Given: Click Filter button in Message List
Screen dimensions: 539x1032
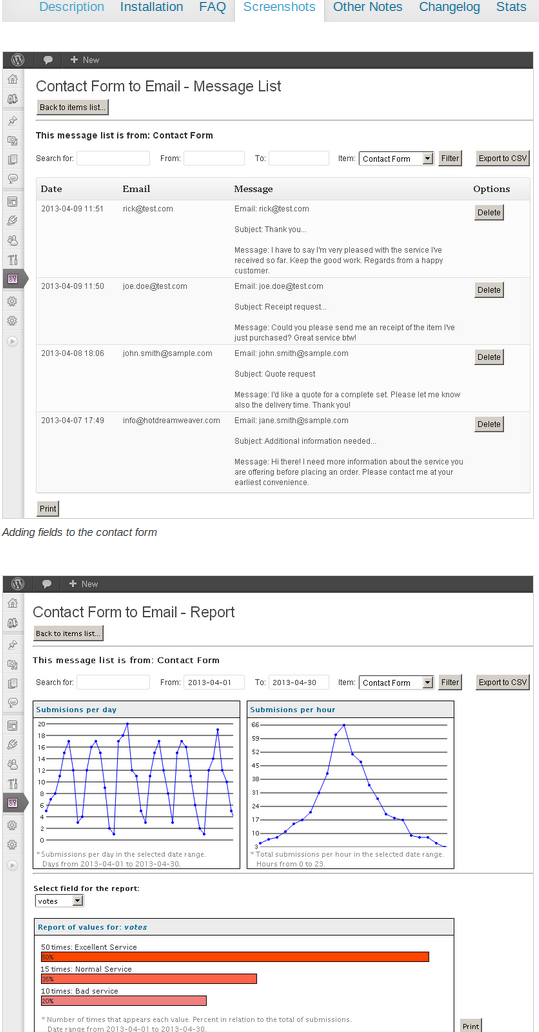Looking at the screenshot, I should [x=450, y=158].
